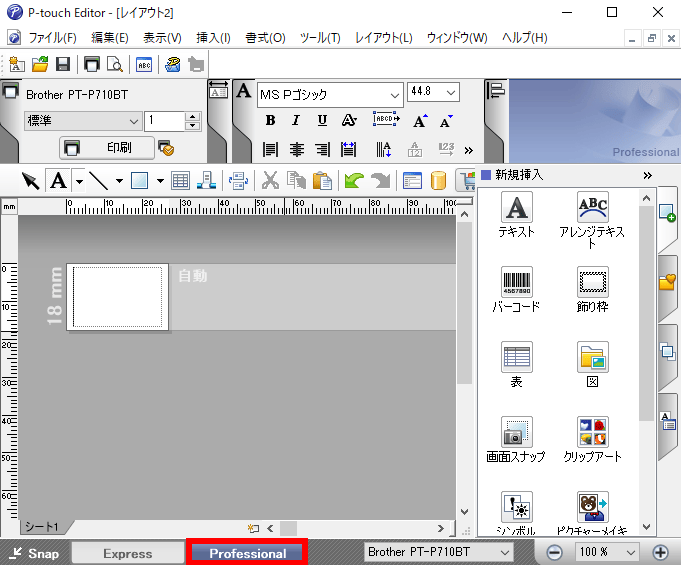This screenshot has height=565, width=681.
Task: Open a file with the folder icon
Action: pyautogui.click(x=40, y=65)
